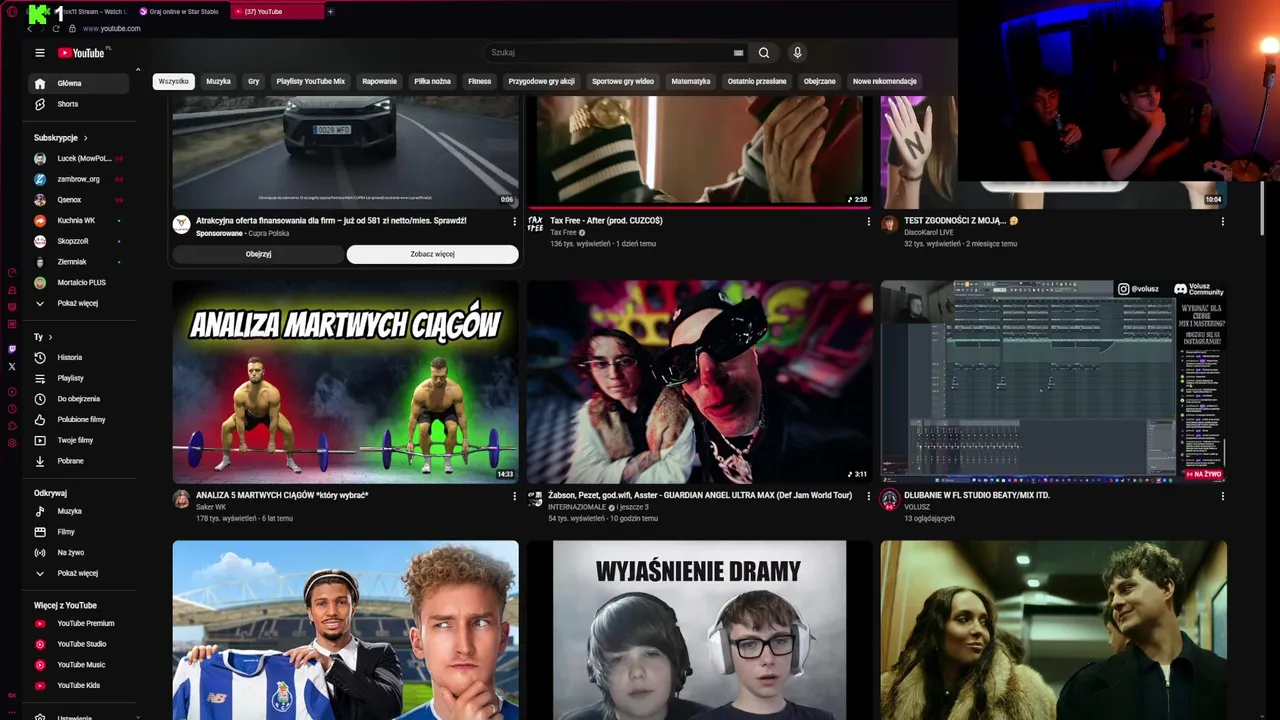Open Lucek channel subscription
1280x720 pixels.
[80, 158]
